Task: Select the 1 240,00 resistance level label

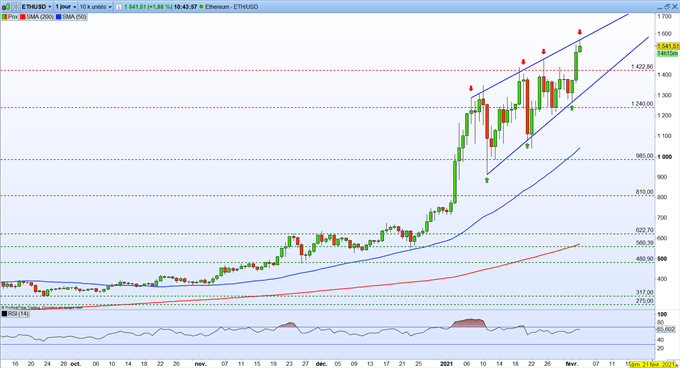Action: click(642, 104)
